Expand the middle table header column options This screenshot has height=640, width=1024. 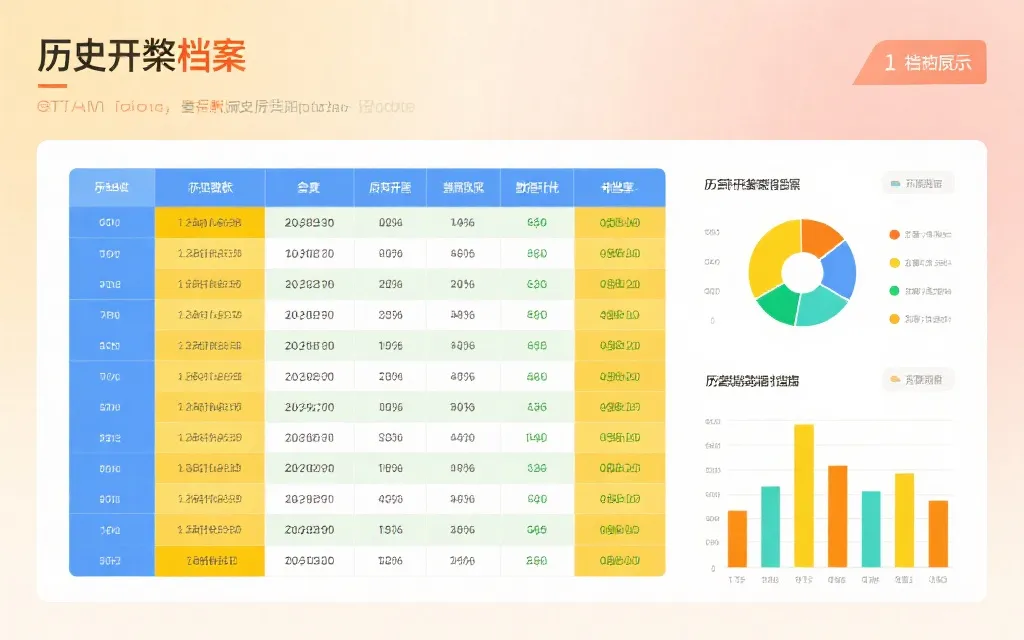pos(390,188)
